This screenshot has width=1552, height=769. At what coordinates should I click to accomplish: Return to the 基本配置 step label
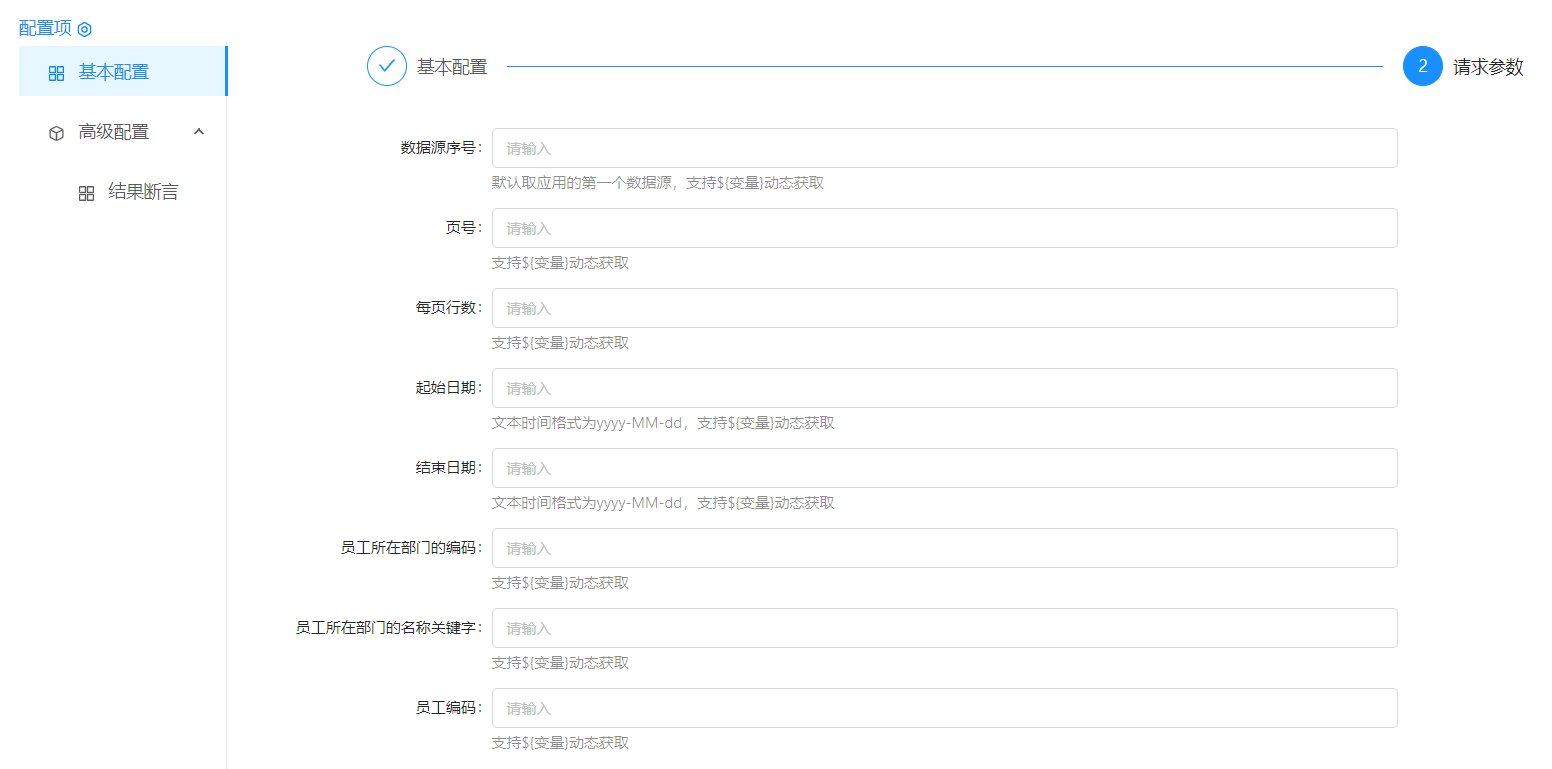tap(452, 67)
